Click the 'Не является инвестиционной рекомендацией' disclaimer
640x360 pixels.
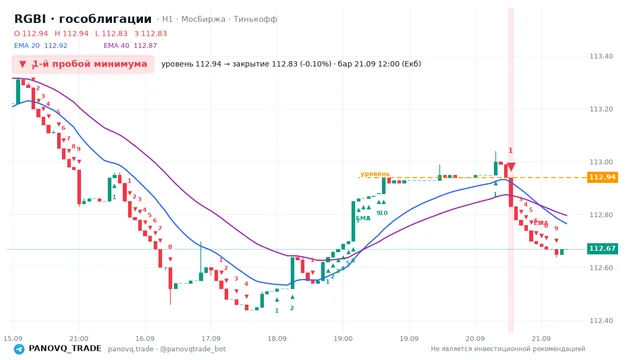coord(508,349)
